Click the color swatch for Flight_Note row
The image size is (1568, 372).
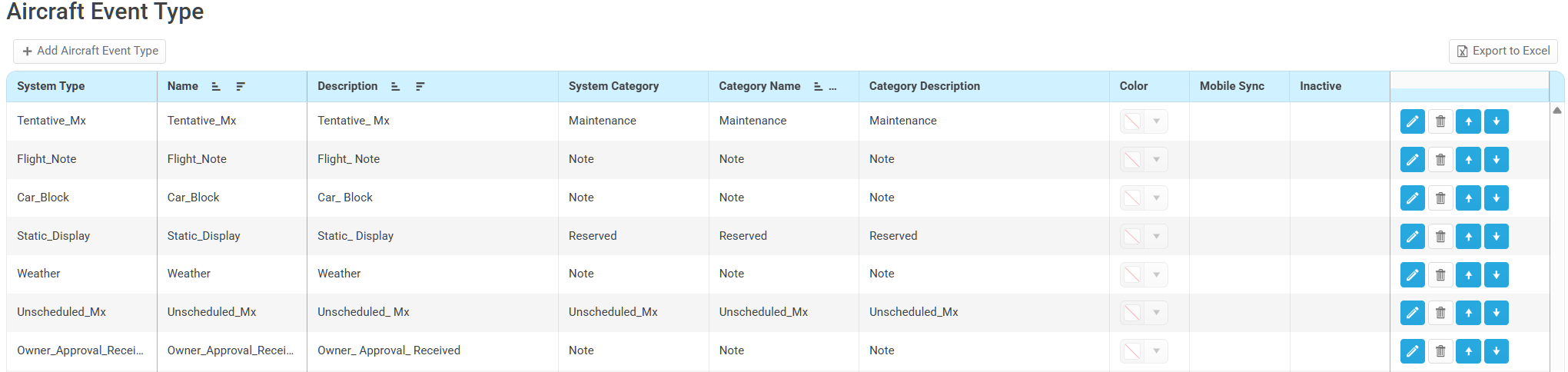pos(1132,160)
